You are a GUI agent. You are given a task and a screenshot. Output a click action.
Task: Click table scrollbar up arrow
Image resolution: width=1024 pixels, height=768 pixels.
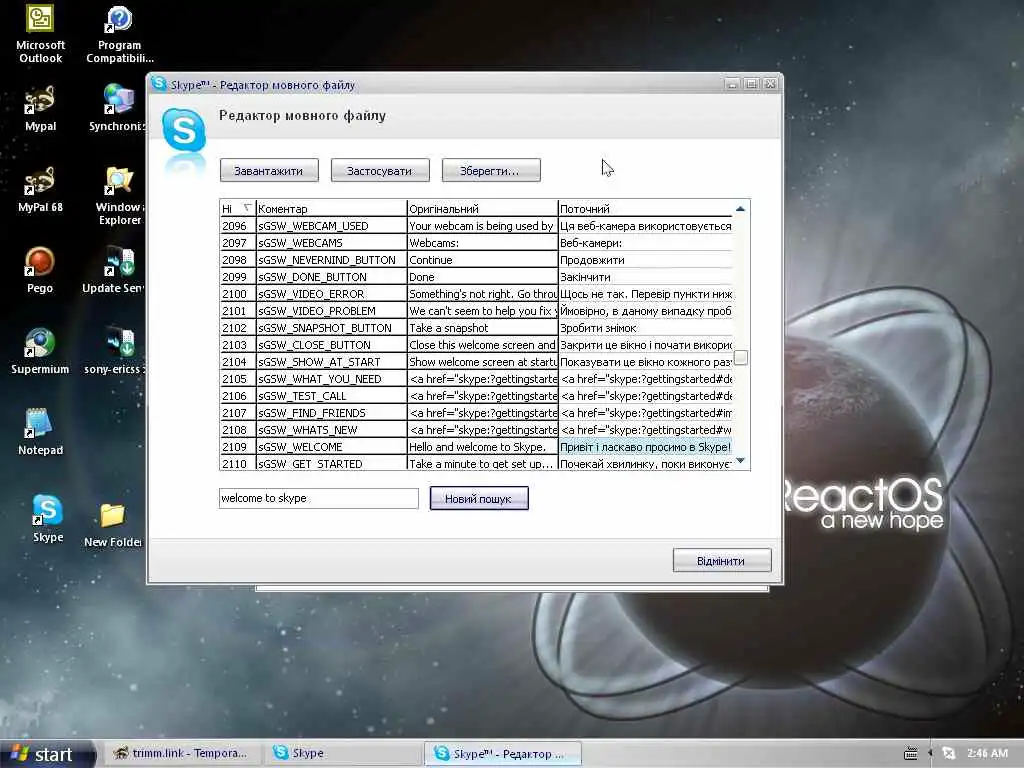pos(741,209)
